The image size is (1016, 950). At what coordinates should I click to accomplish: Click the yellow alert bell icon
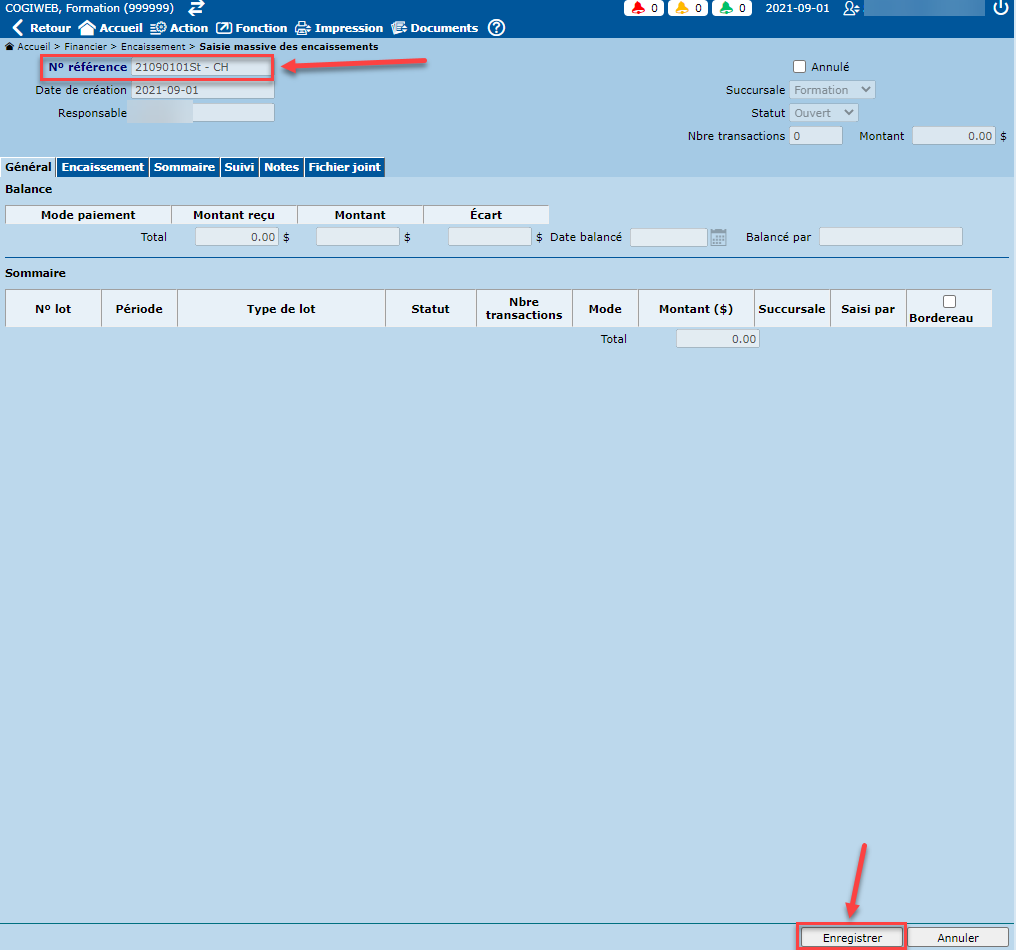click(x=681, y=8)
